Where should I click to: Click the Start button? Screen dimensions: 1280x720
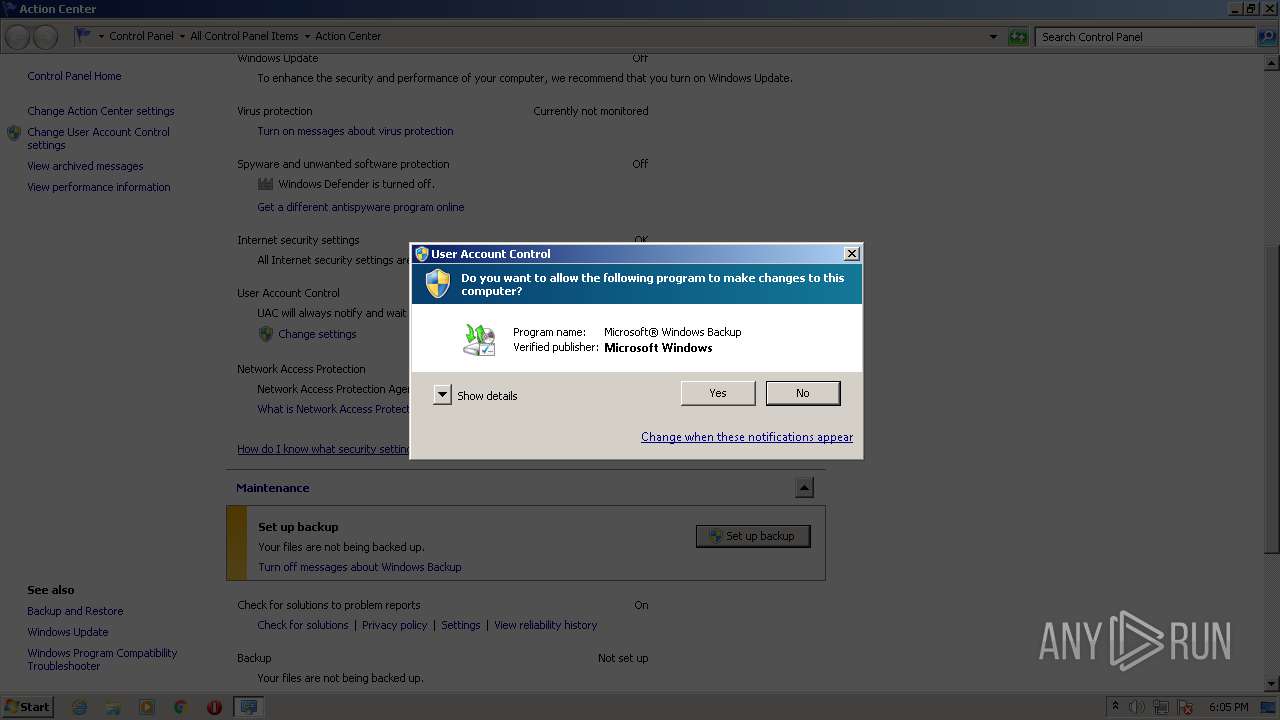pyautogui.click(x=27, y=706)
